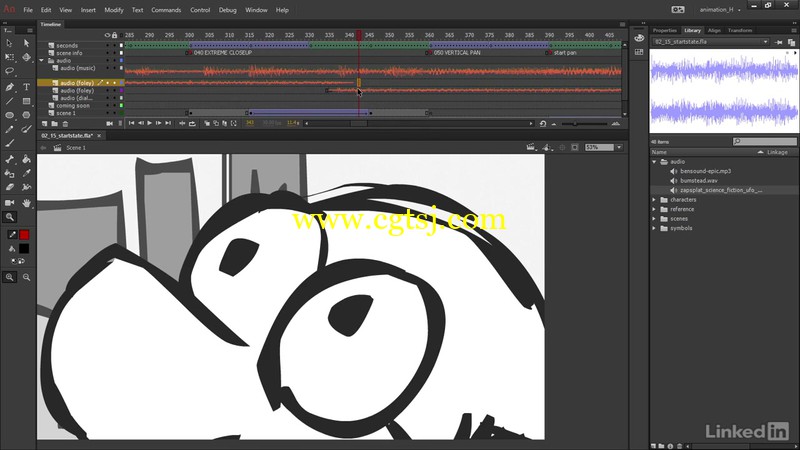Open the stage zoom percentage dropdown
The height and width of the screenshot is (450, 800).
click(x=619, y=147)
